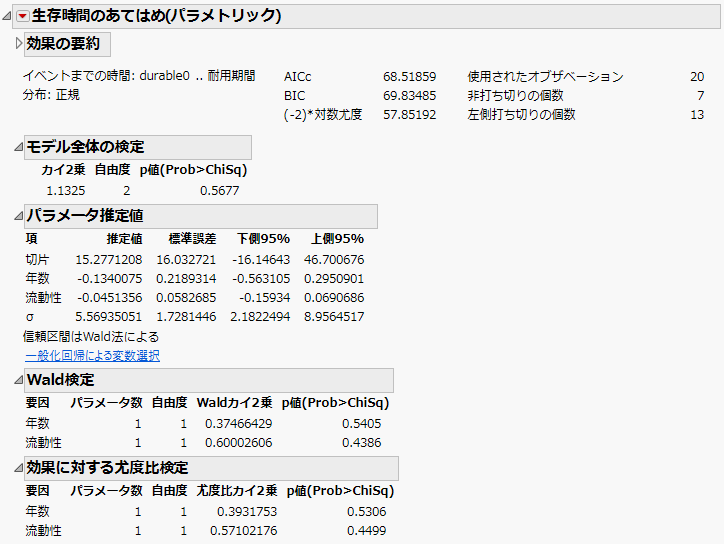Click the 左側打ち切りの個数 label
Image resolution: width=724 pixels, height=544 pixels.
[x=521, y=115]
